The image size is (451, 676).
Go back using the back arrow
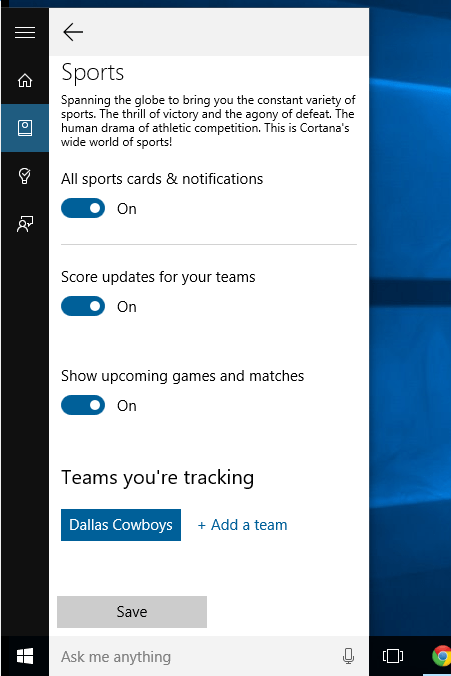point(73,32)
